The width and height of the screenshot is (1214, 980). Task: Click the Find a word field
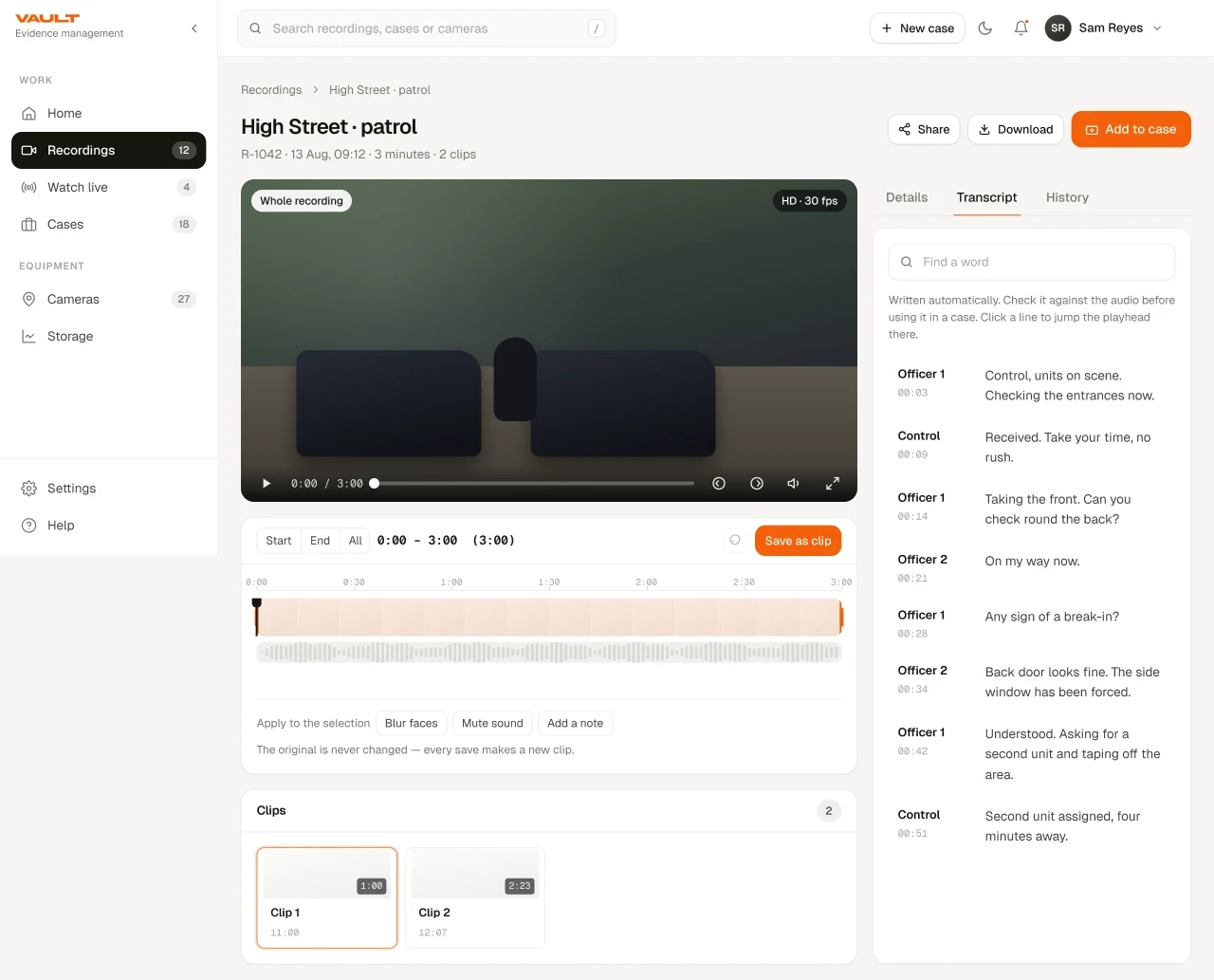tap(1031, 262)
